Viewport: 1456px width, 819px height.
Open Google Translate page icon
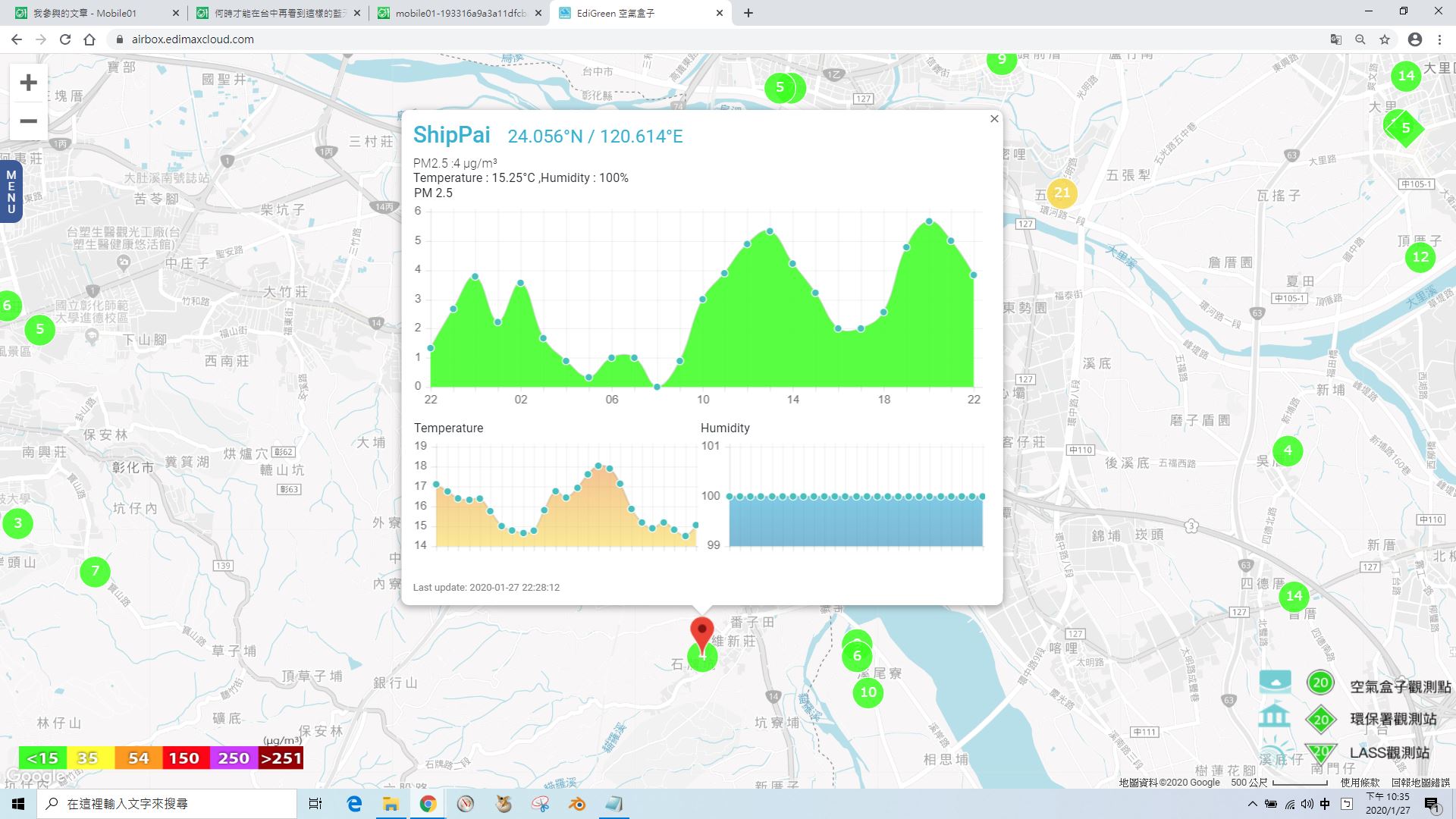click(1336, 39)
